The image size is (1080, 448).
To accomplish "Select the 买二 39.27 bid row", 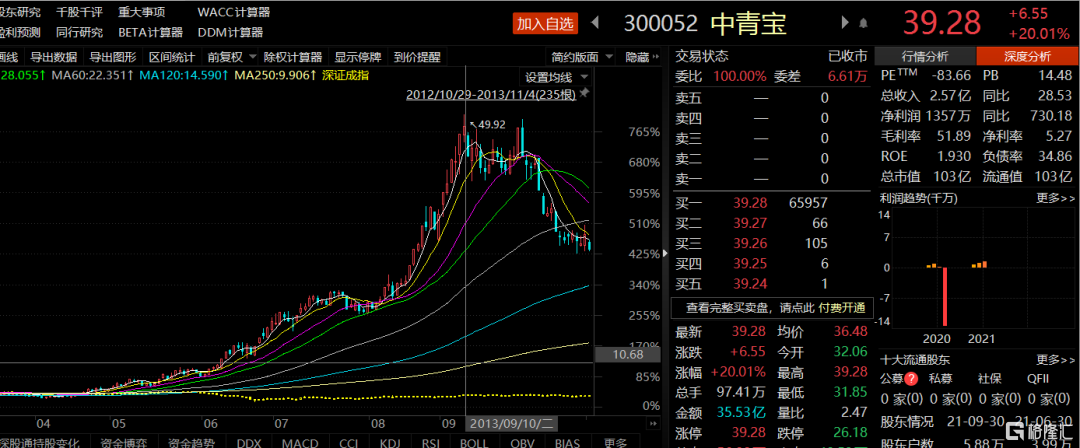I will pos(771,223).
